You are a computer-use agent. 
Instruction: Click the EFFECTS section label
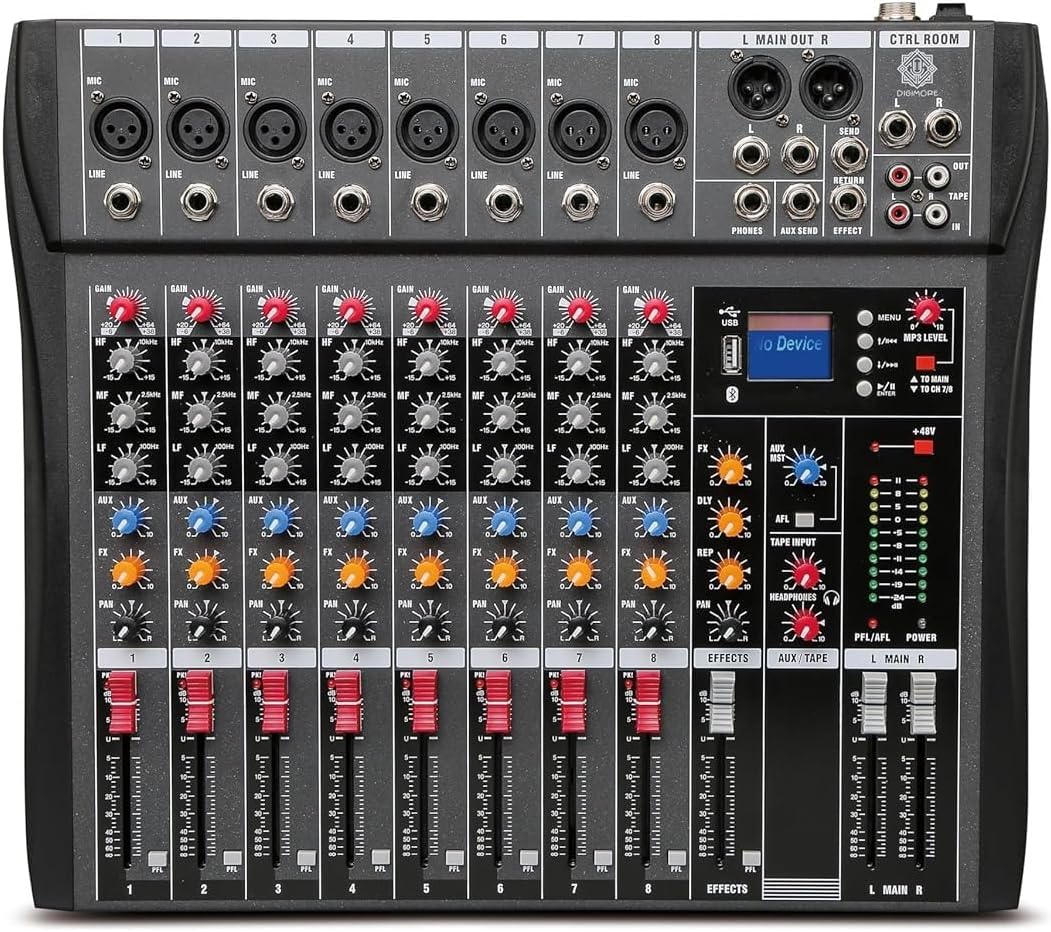coord(728,658)
